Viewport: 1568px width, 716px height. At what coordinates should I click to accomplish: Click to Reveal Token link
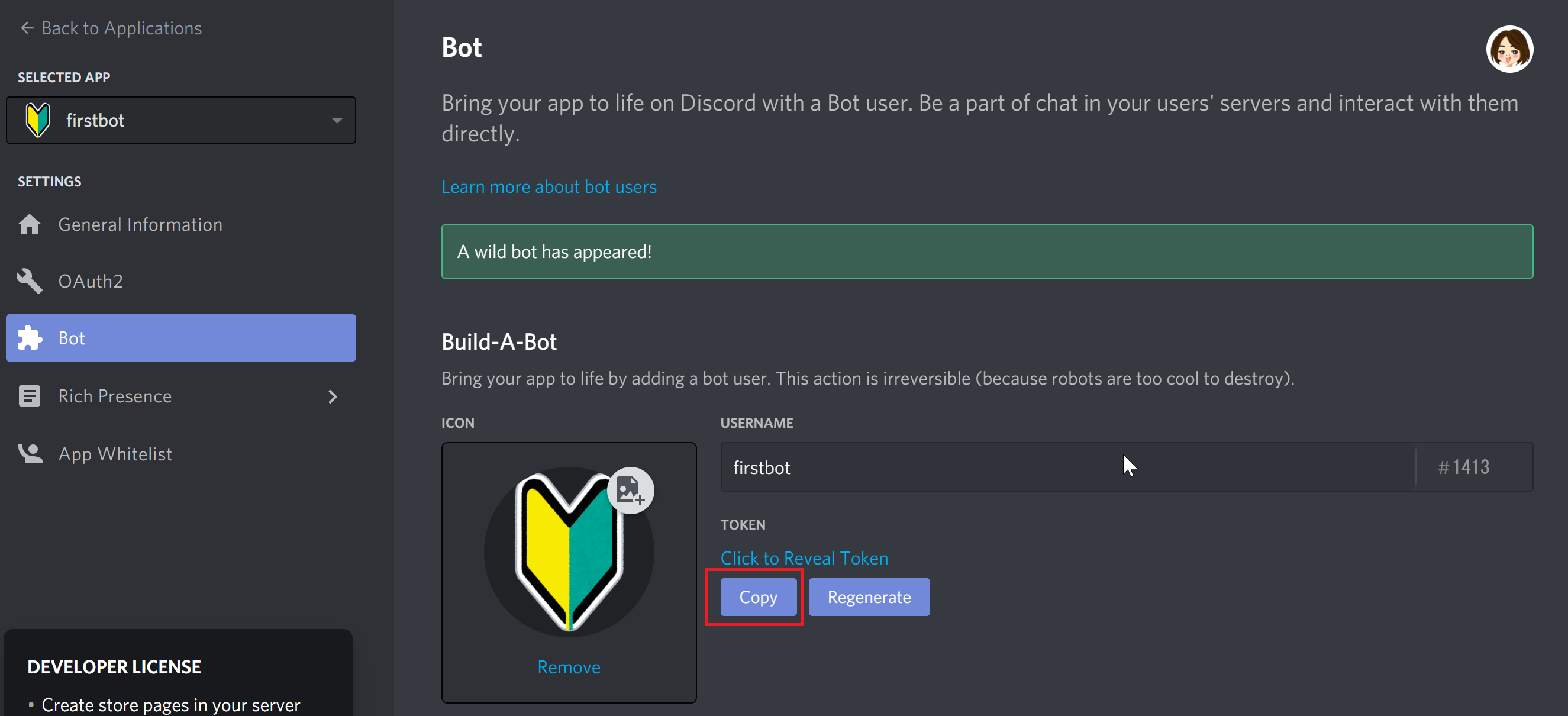click(x=804, y=557)
